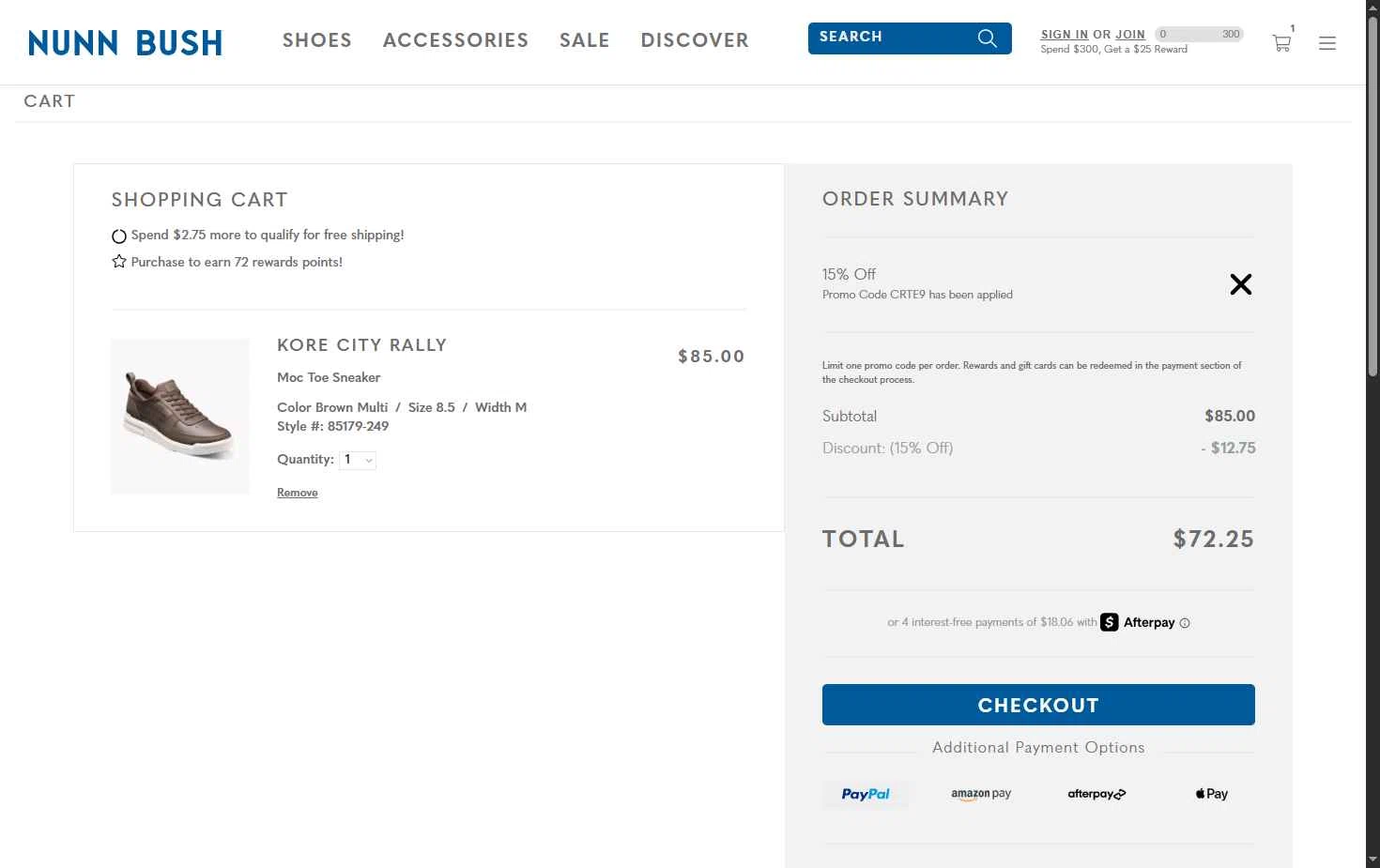Click the Sign In link
Image resolution: width=1380 pixels, height=868 pixels.
(x=1065, y=35)
